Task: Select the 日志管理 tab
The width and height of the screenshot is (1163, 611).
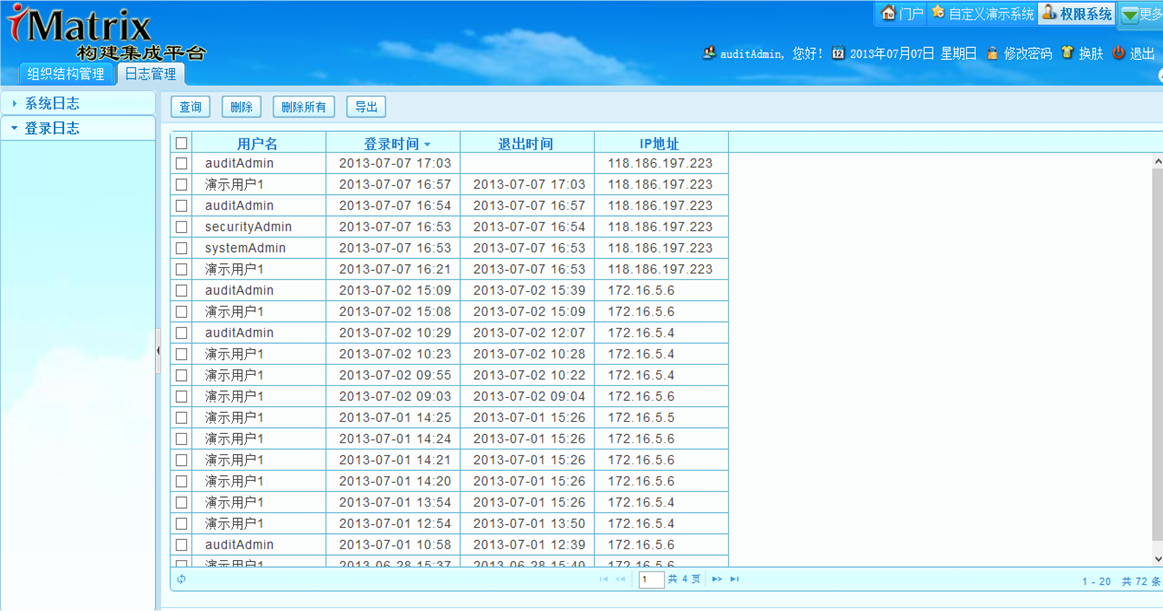Action: coord(150,73)
